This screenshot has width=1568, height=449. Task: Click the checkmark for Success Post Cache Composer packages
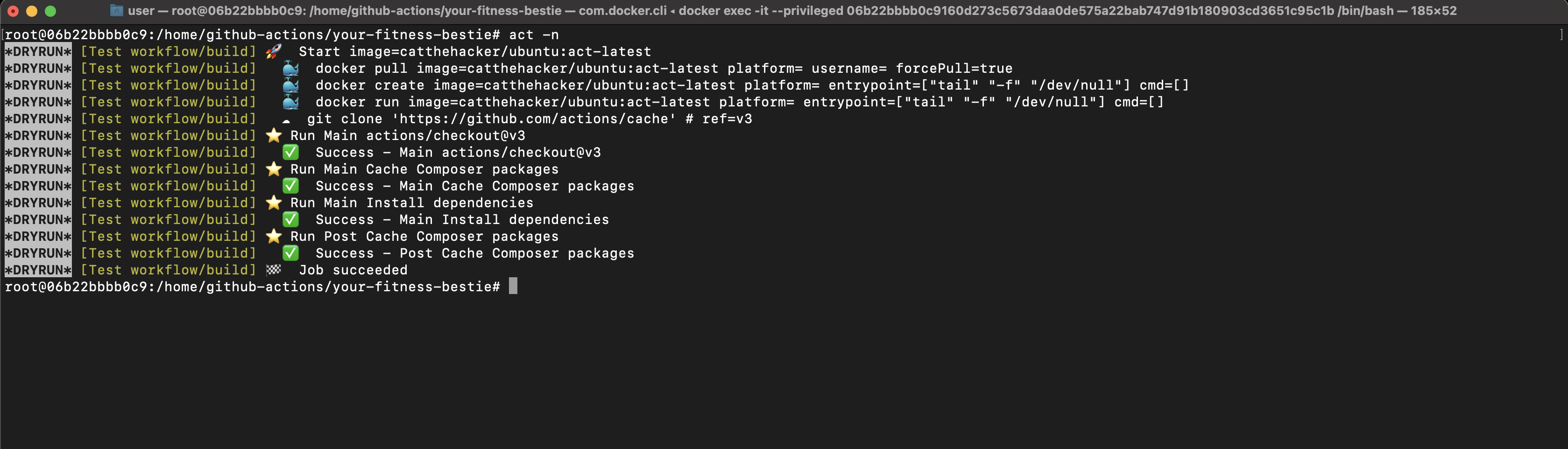click(x=290, y=253)
